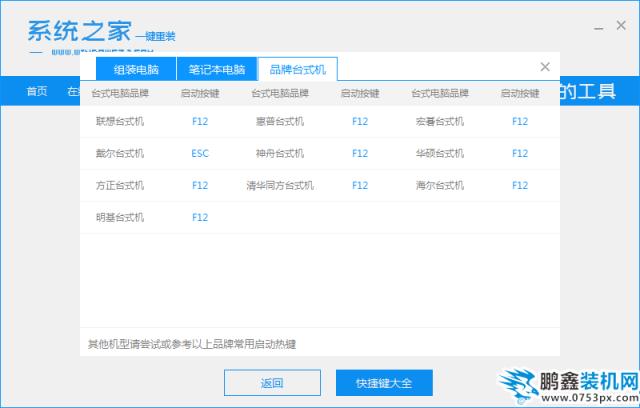Minimize the 系统之家 main window
The width and height of the screenshot is (640, 408).
(598, 28)
